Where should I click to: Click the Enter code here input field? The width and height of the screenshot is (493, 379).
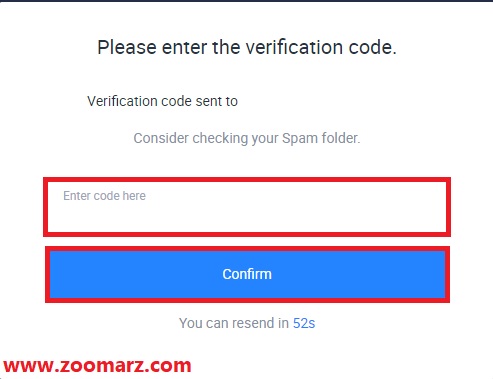247,207
